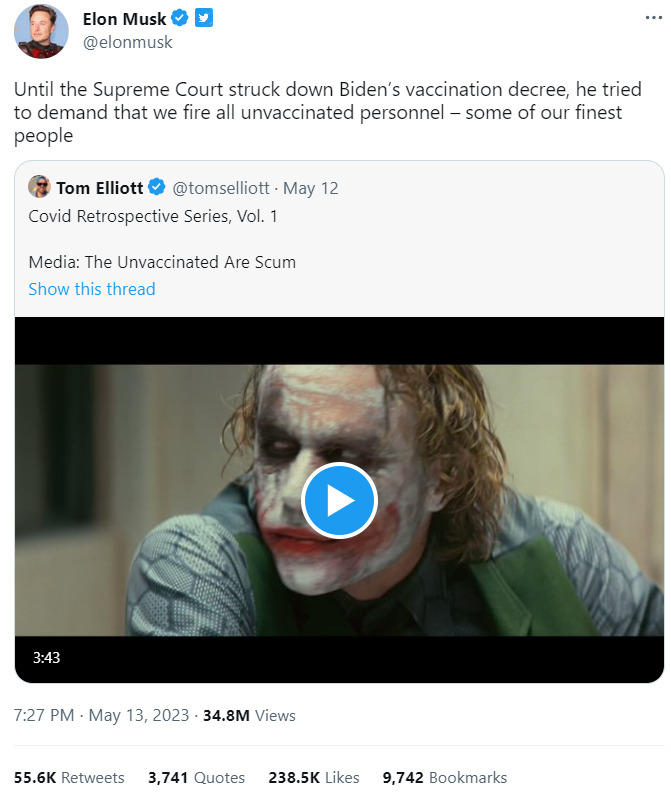Play the embedded Joker video
This screenshot has height=793, width=671.
click(x=339, y=500)
